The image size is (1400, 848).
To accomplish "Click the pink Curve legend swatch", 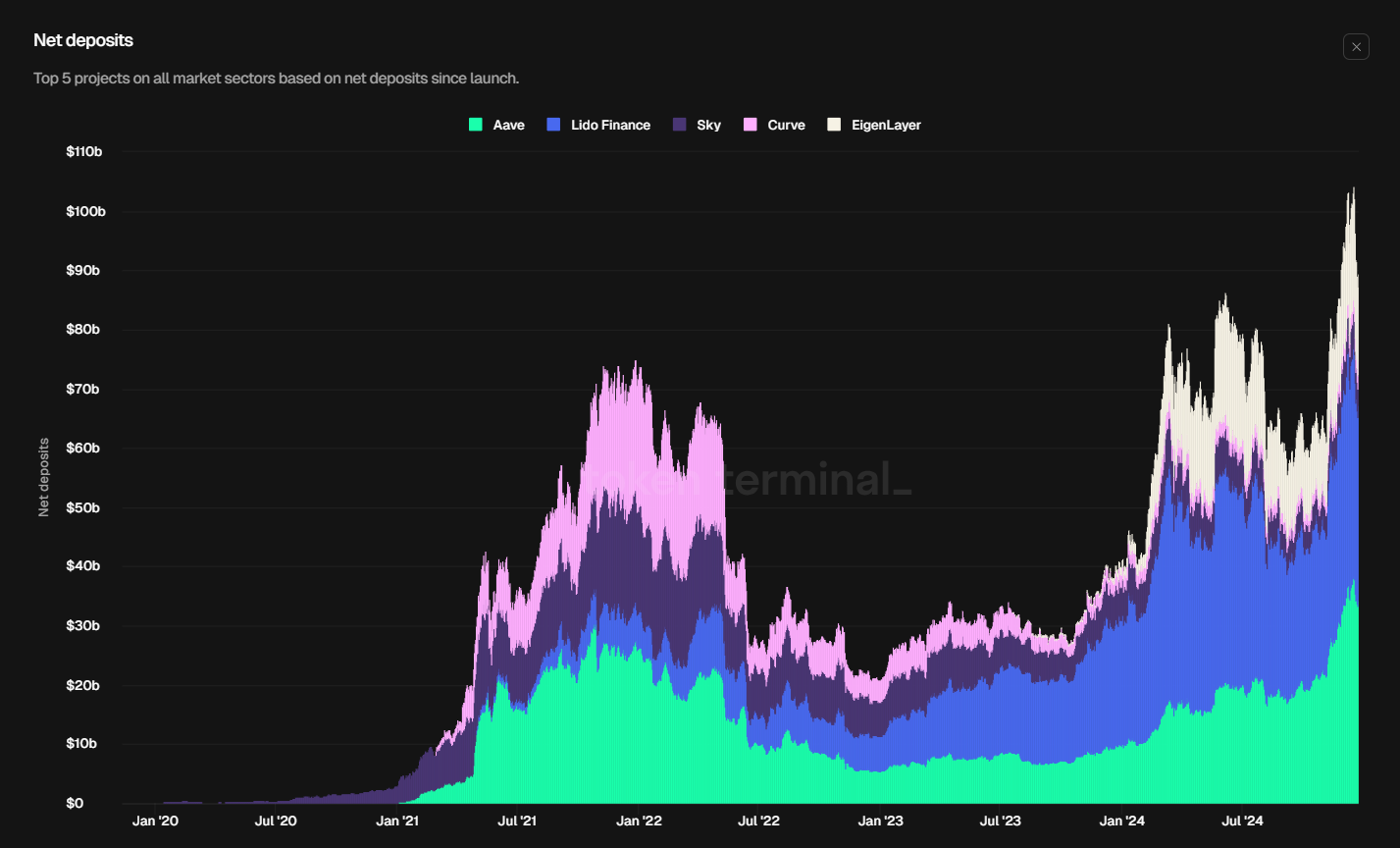I will click(x=751, y=125).
